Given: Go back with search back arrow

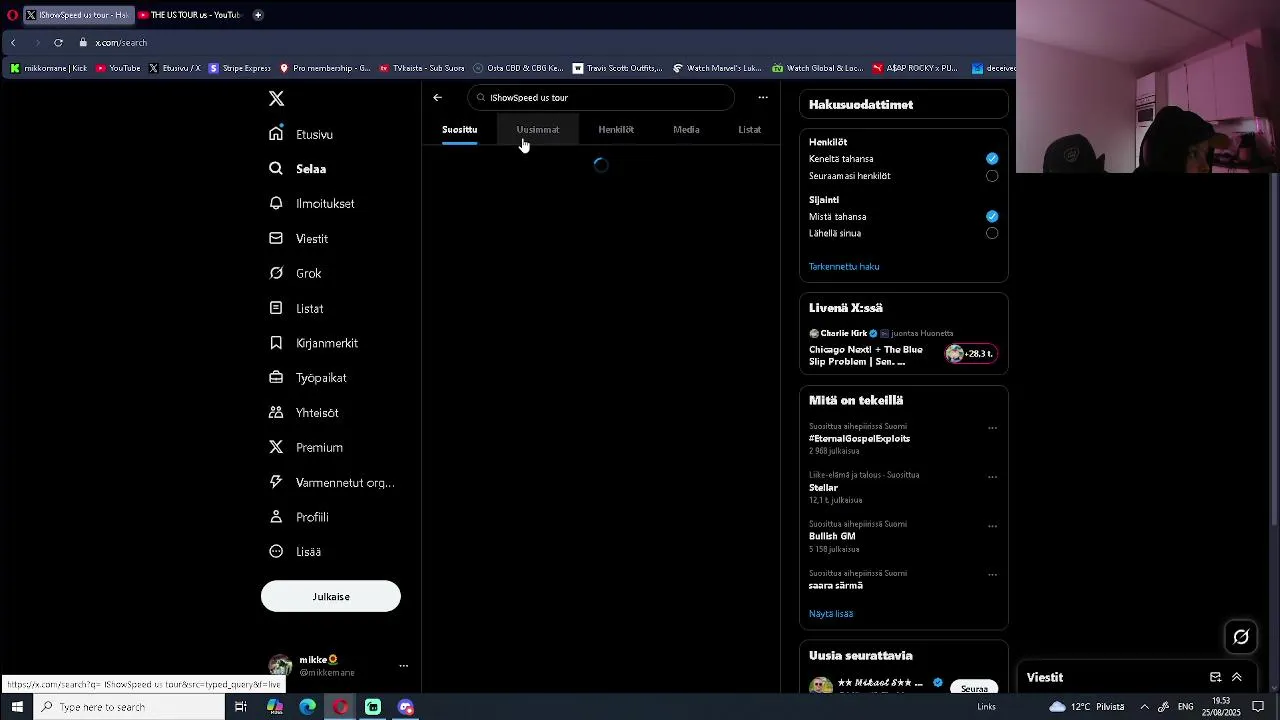Looking at the screenshot, I should coord(437,98).
